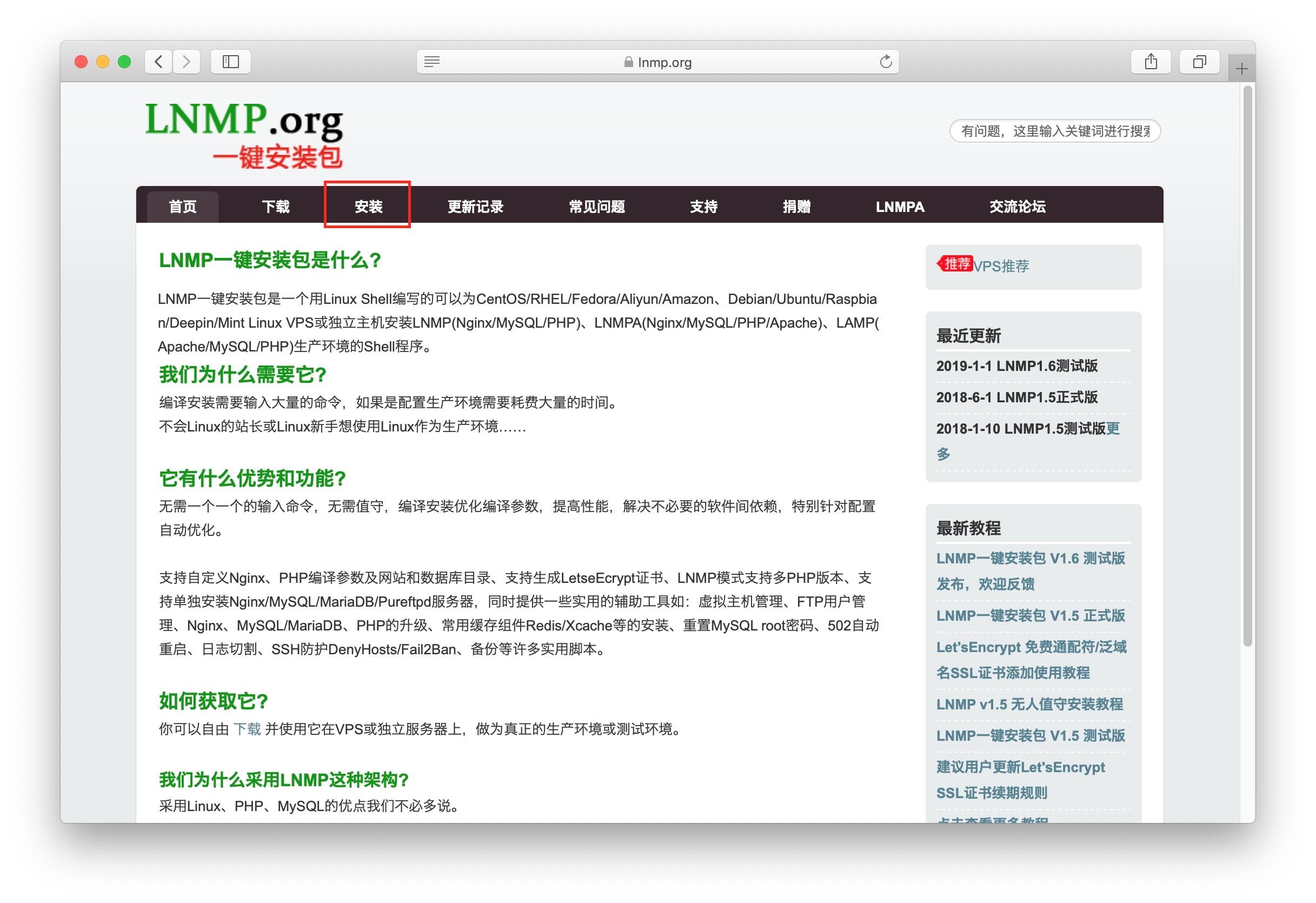Open 2018-6-1 LNMP1.5正式版 update entry

tap(1017, 397)
